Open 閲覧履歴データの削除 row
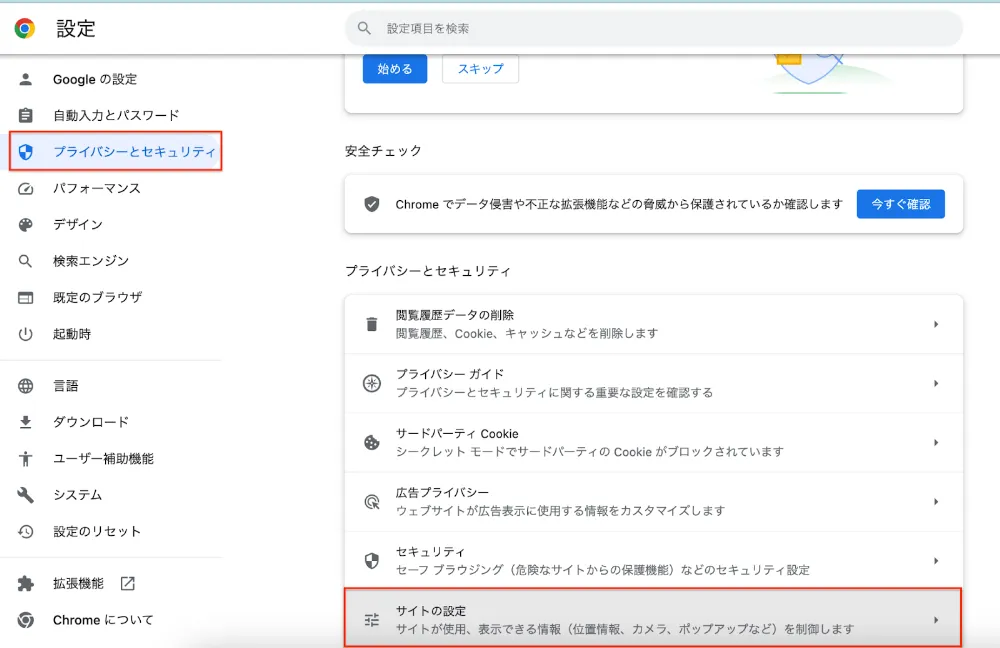This screenshot has width=1000, height=648. 654,324
